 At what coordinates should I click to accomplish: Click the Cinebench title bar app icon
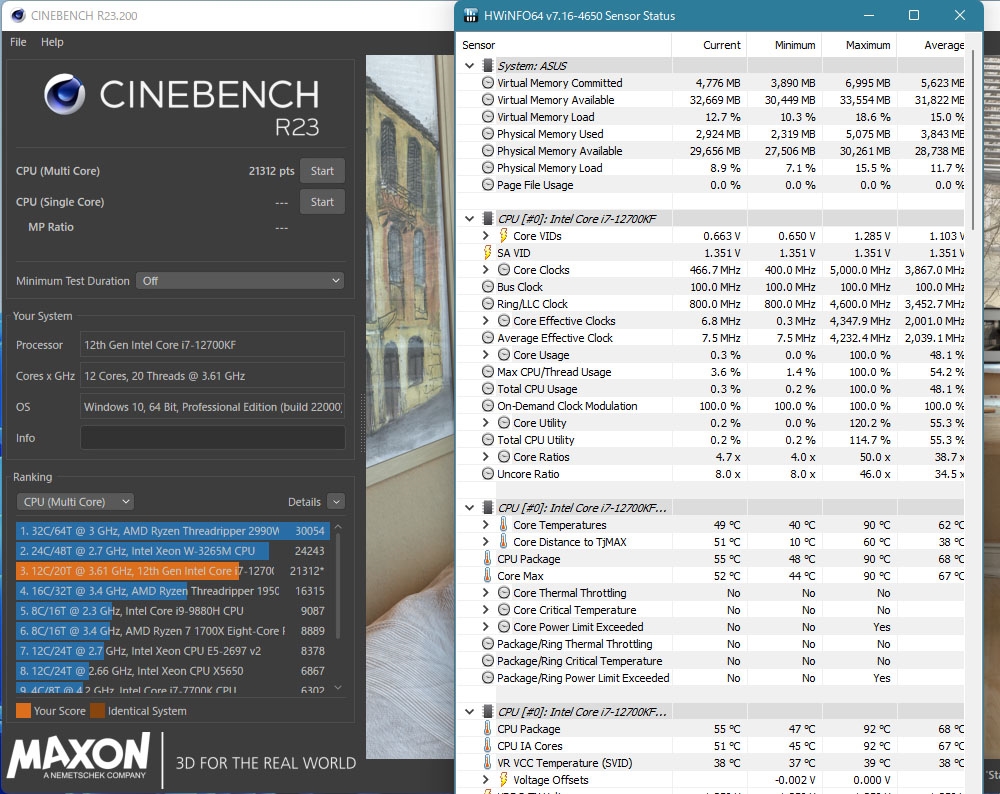18,15
